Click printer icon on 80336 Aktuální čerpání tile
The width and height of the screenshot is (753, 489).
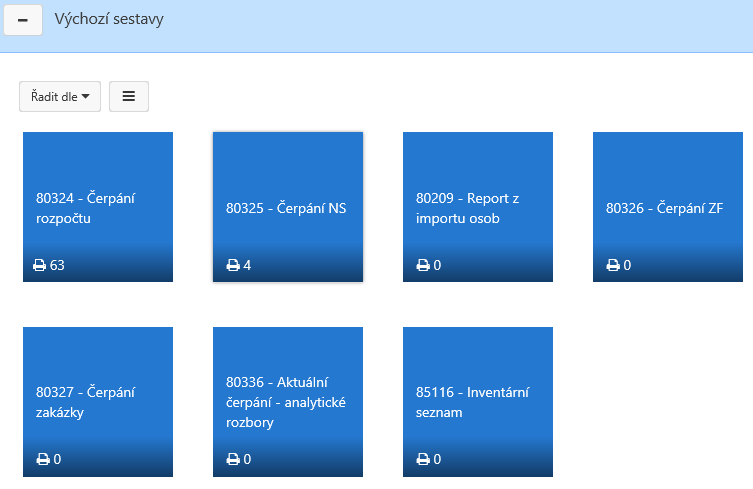(x=233, y=459)
